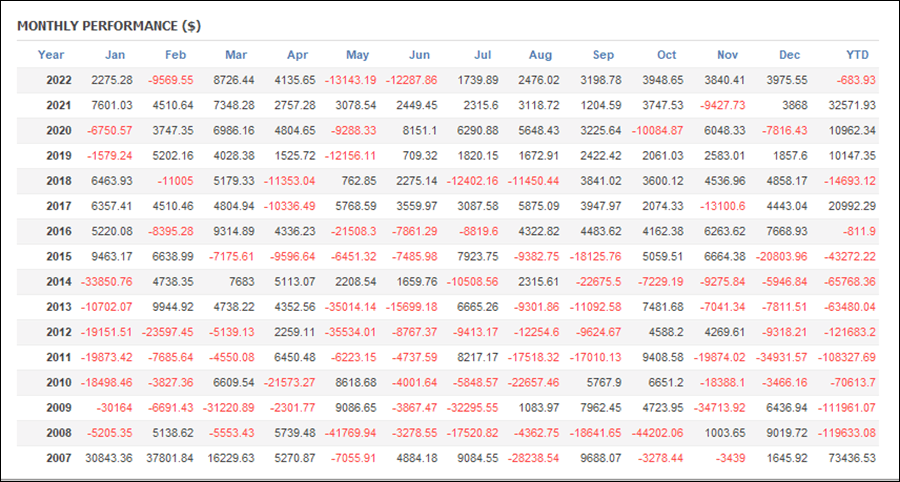The width and height of the screenshot is (900, 482).
Task: Click the May column header
Action: pos(358,55)
